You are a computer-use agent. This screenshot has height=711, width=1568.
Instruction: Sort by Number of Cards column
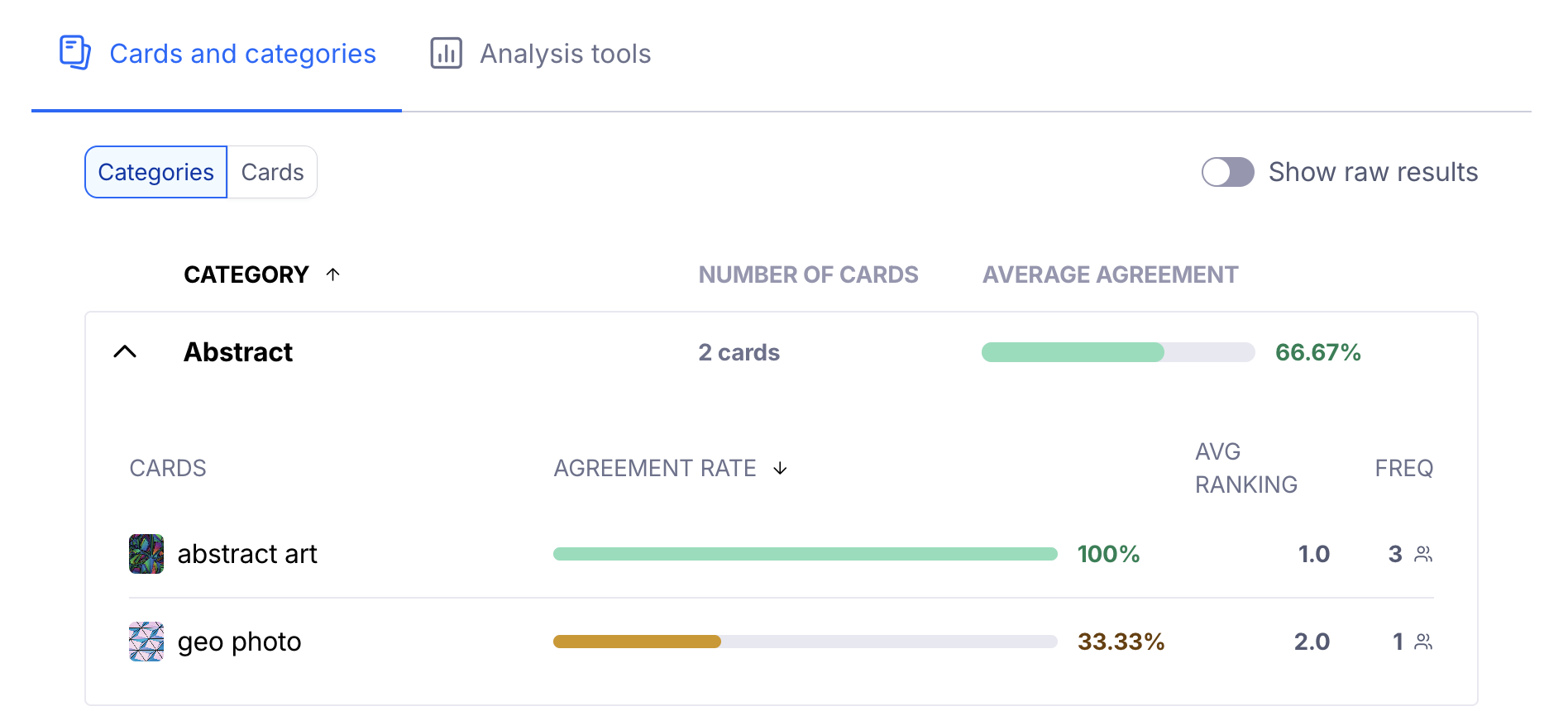point(808,274)
